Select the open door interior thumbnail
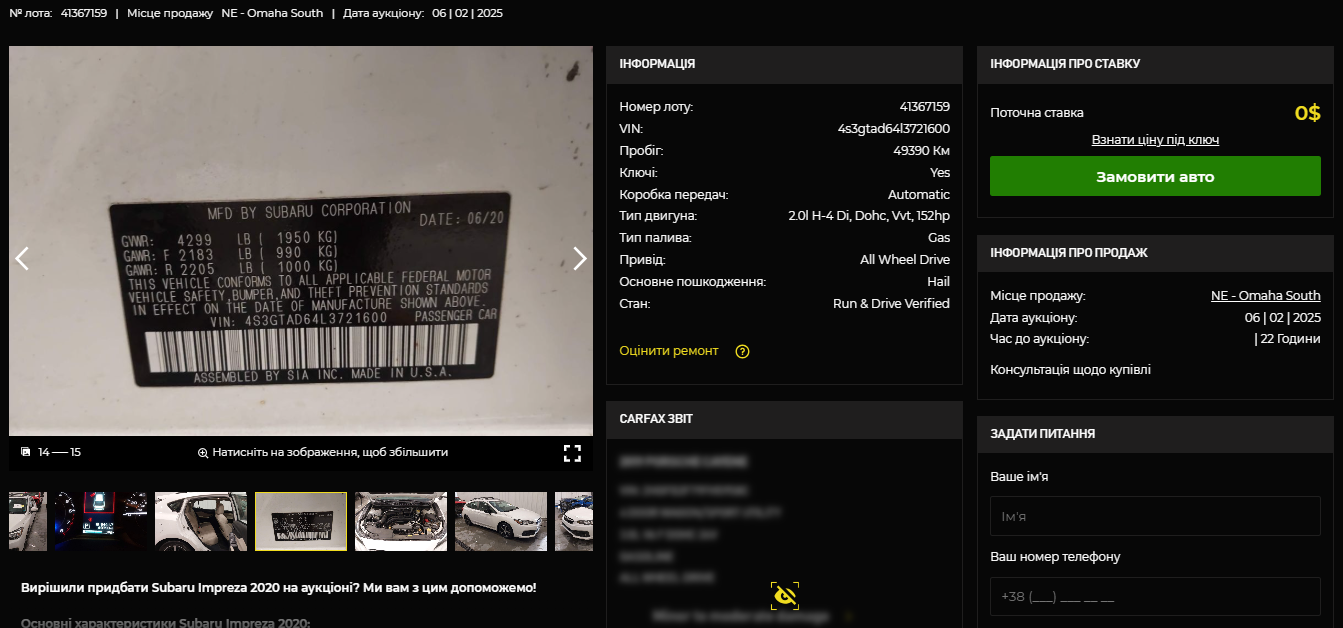1343x628 pixels. [x=201, y=521]
